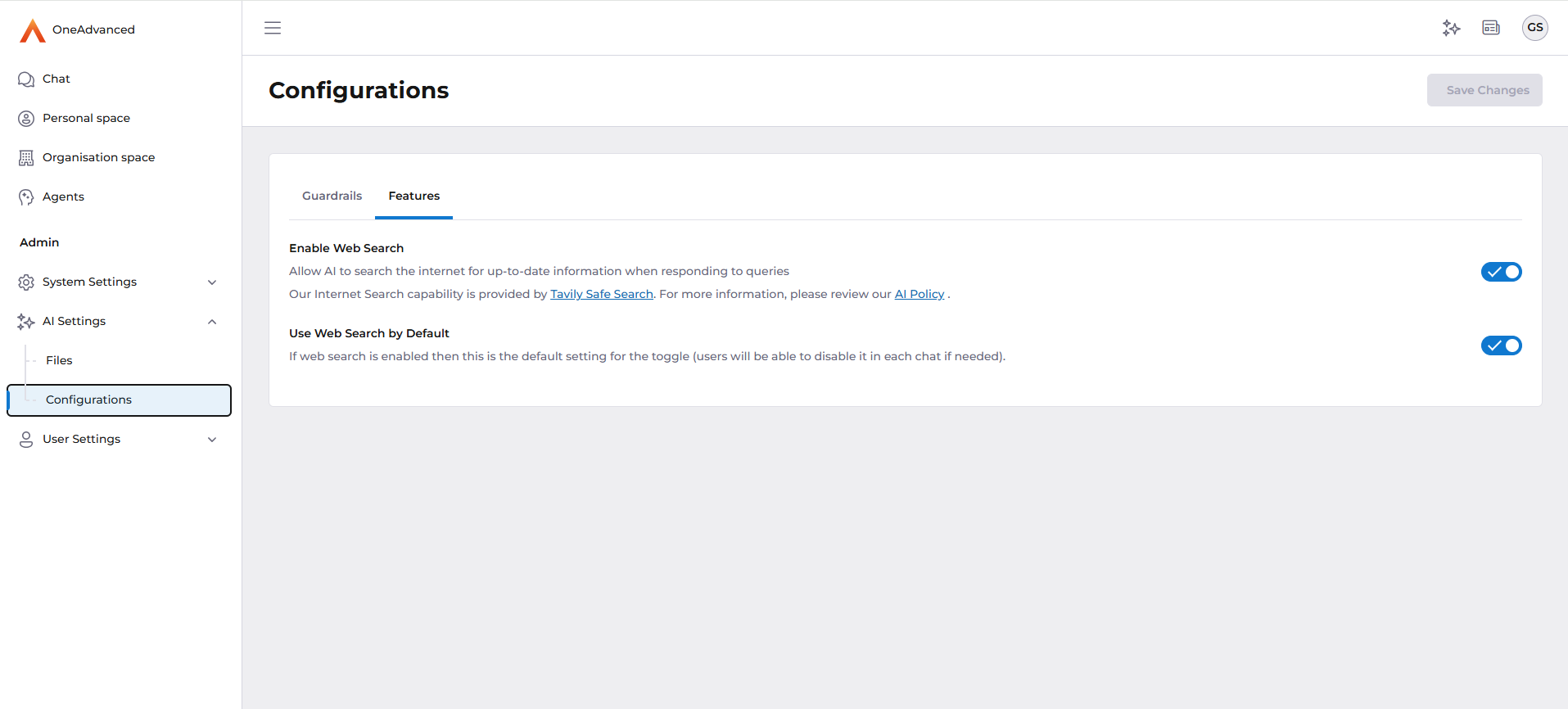Image resolution: width=1568 pixels, height=709 pixels.
Task: Open the news panel icon in header
Action: tap(1491, 28)
